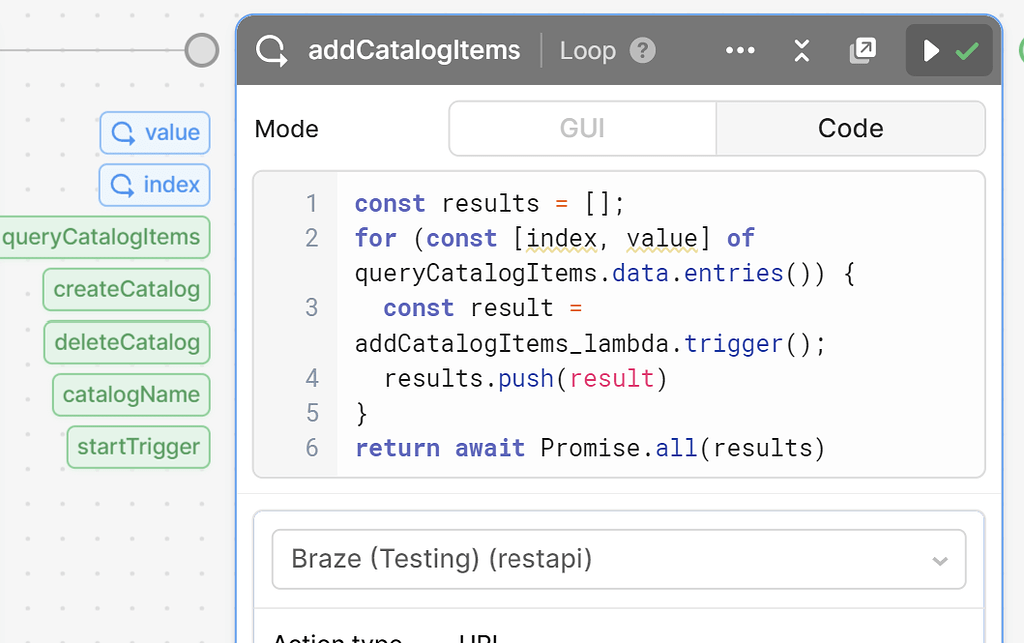
Task: Click line 6 in the code editor
Action: pos(588,447)
